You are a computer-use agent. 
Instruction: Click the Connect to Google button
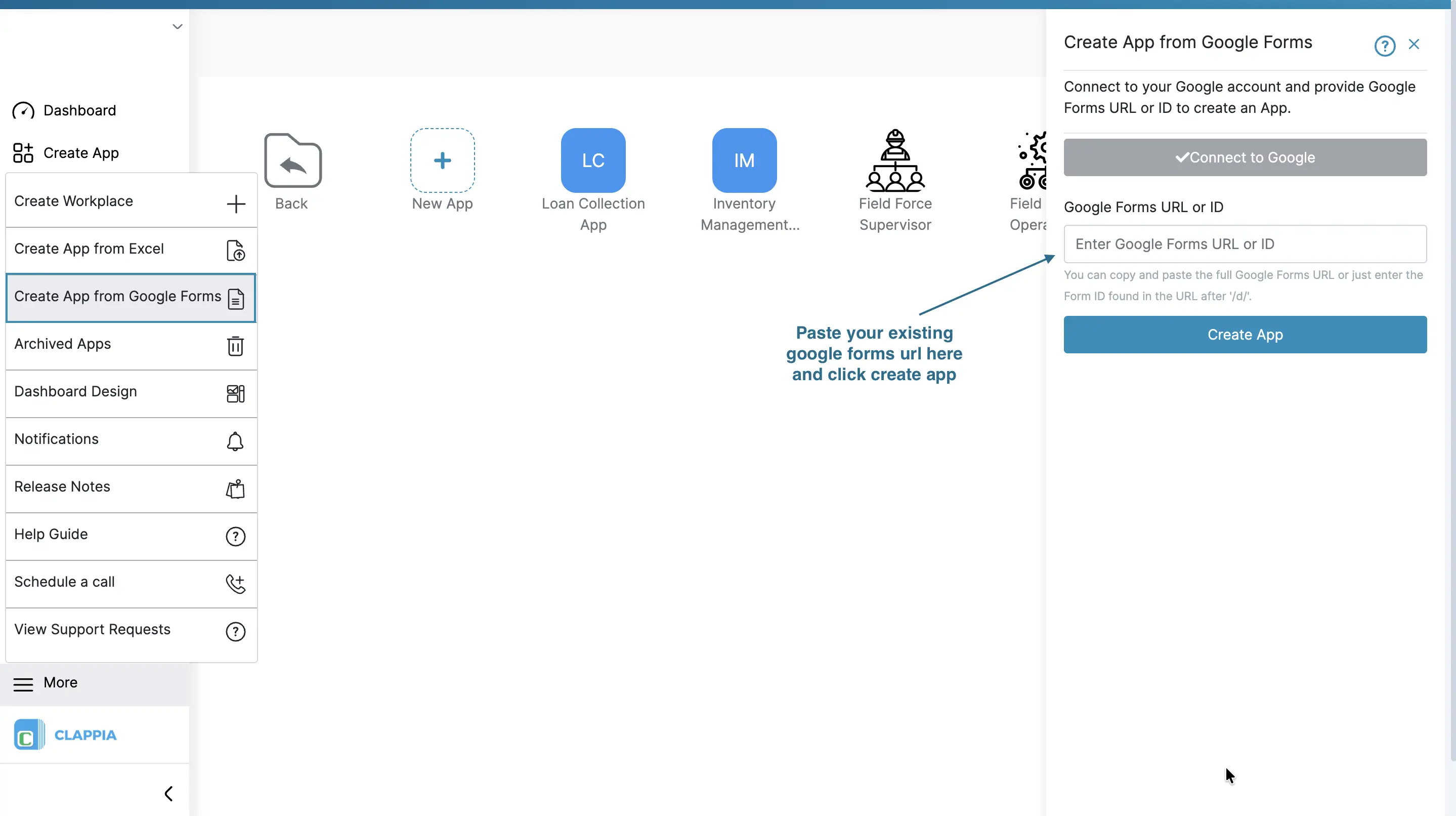click(x=1245, y=157)
